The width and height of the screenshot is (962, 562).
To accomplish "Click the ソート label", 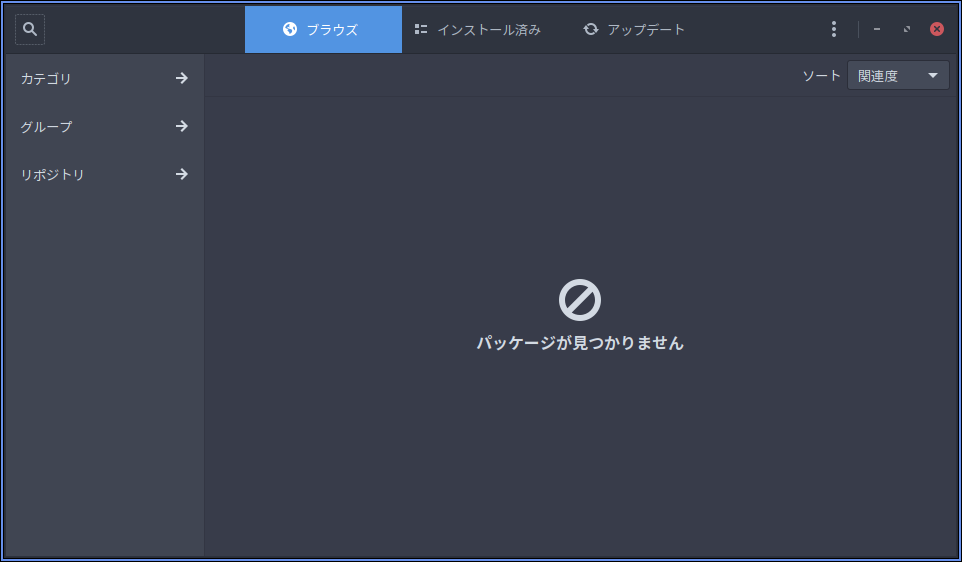I will [821, 75].
